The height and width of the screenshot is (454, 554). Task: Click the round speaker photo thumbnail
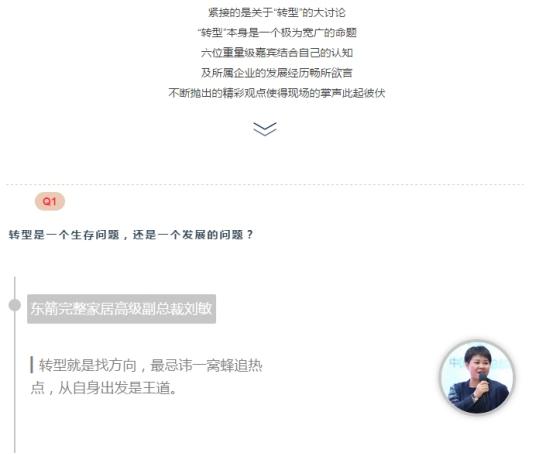click(x=477, y=377)
